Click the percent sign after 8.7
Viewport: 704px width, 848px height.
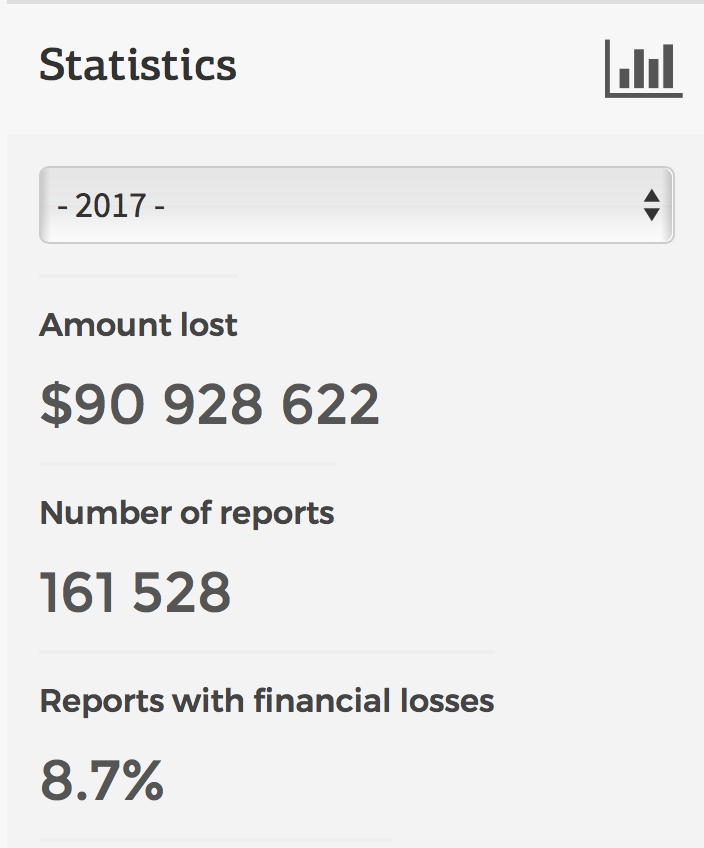click(141, 781)
